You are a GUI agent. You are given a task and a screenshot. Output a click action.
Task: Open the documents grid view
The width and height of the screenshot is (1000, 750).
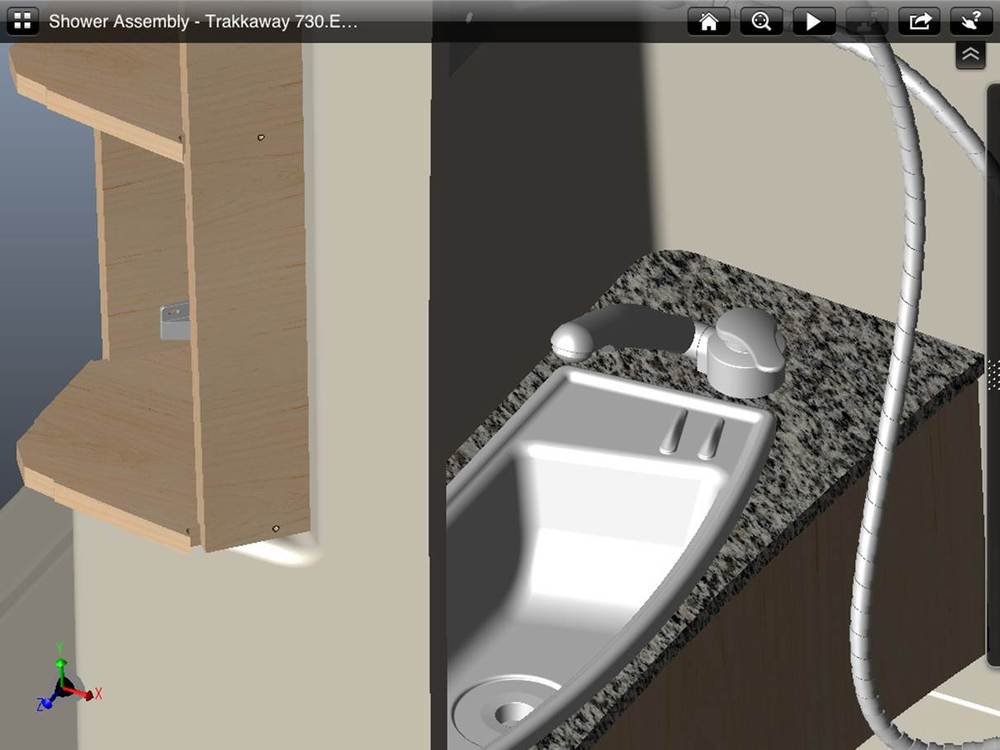[x=22, y=21]
